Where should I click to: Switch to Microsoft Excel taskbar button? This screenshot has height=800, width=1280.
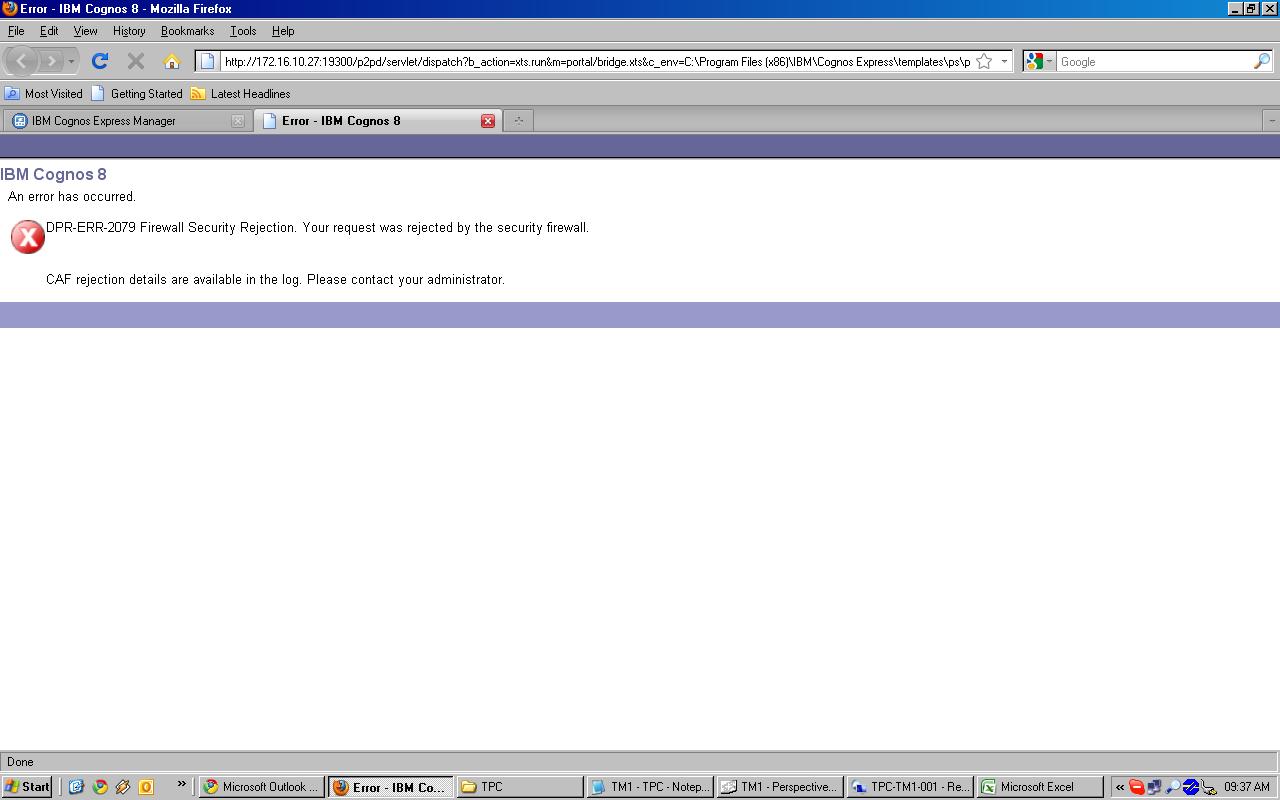point(1039,787)
